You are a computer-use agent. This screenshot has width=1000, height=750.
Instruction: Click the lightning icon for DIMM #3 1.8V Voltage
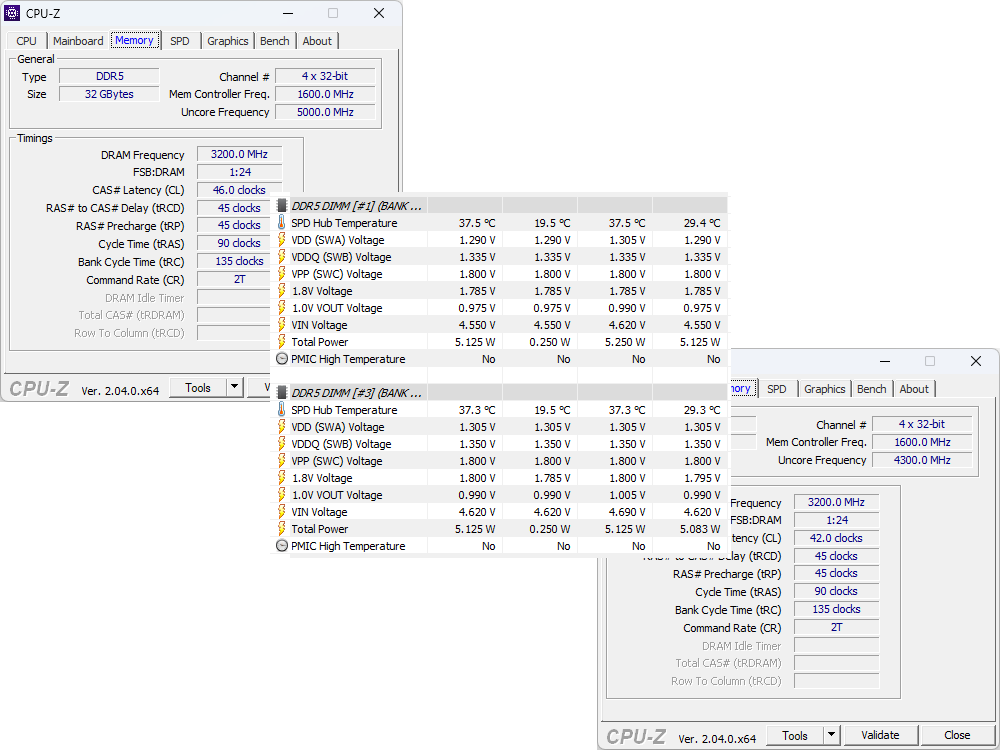click(282, 478)
